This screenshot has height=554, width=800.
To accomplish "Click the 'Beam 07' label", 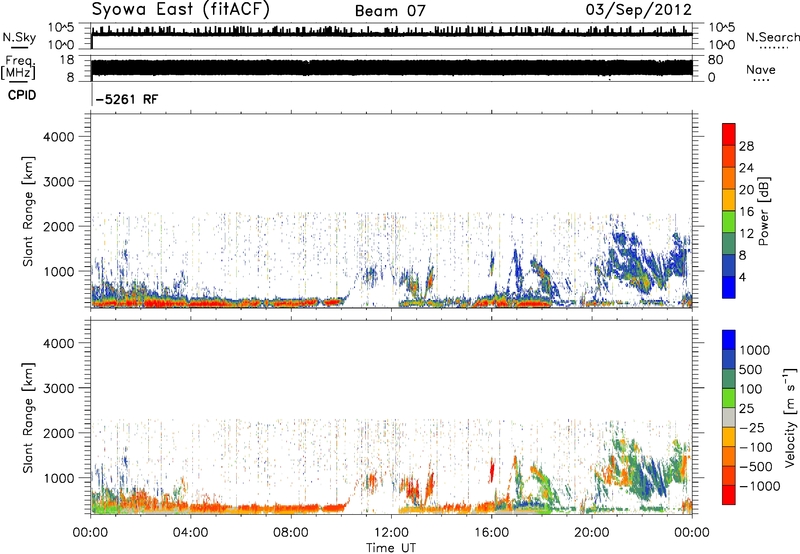I will 390,11.
